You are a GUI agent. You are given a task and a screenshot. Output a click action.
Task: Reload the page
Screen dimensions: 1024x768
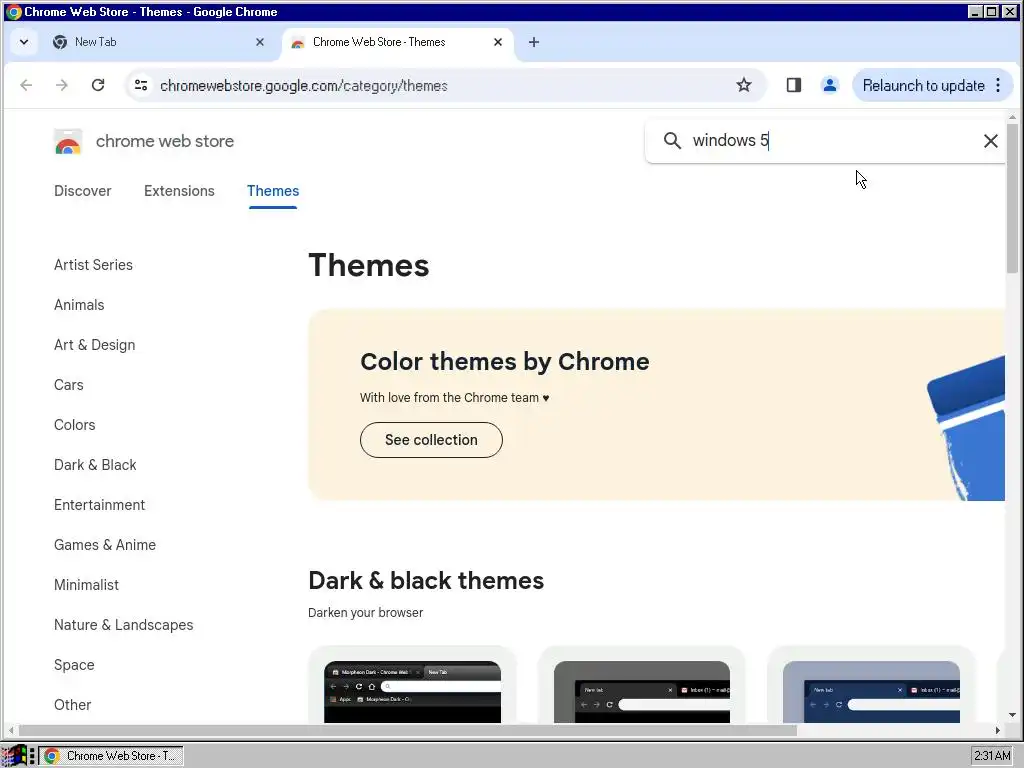click(98, 85)
